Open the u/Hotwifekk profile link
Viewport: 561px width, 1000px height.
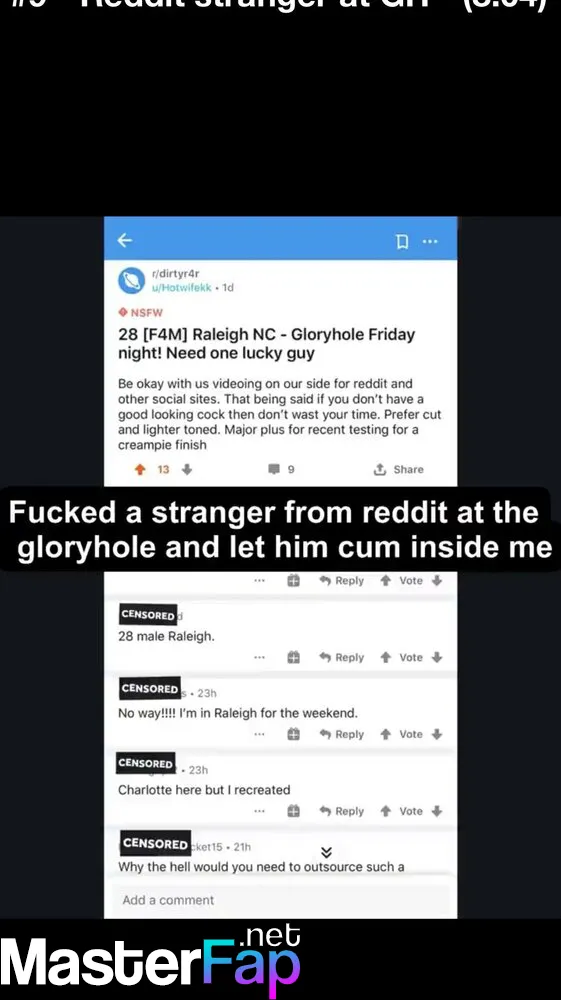[181, 288]
